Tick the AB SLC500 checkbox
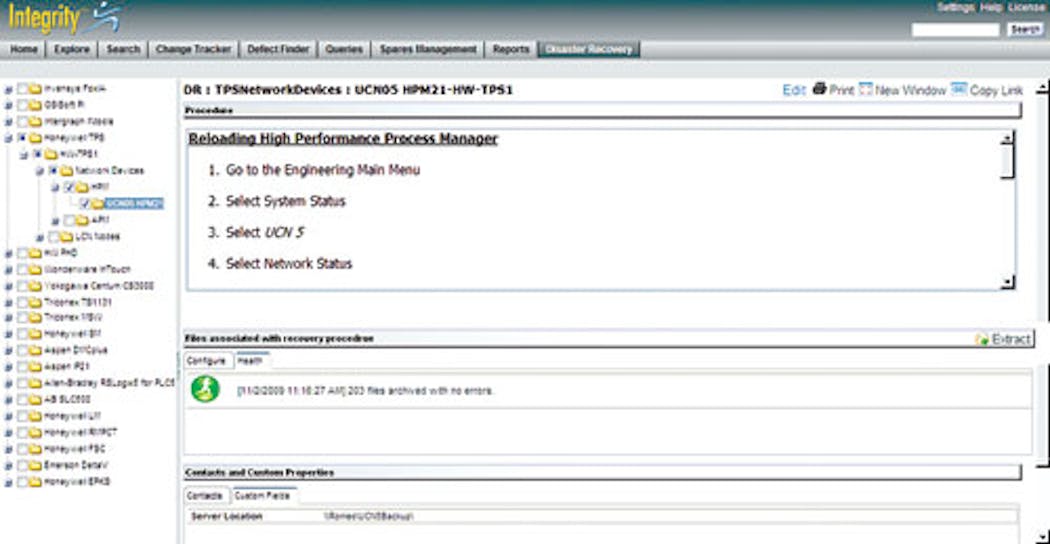 (x=22, y=400)
